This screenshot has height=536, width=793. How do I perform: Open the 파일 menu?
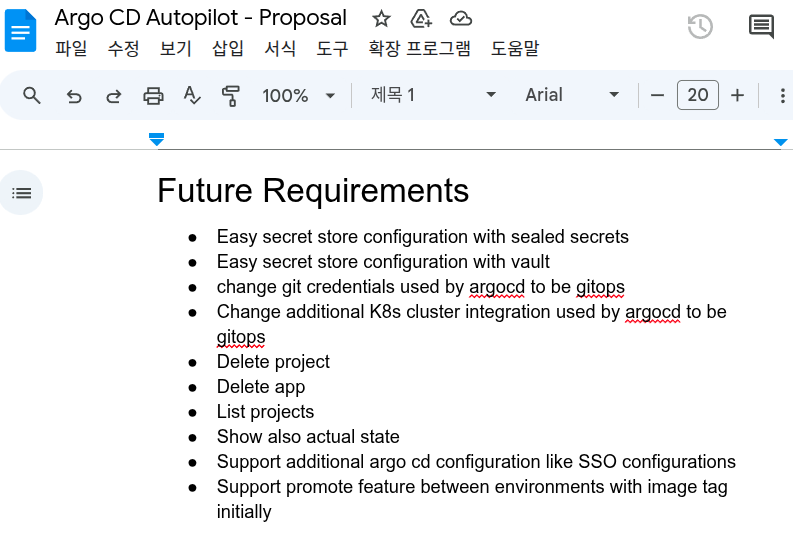point(71,49)
